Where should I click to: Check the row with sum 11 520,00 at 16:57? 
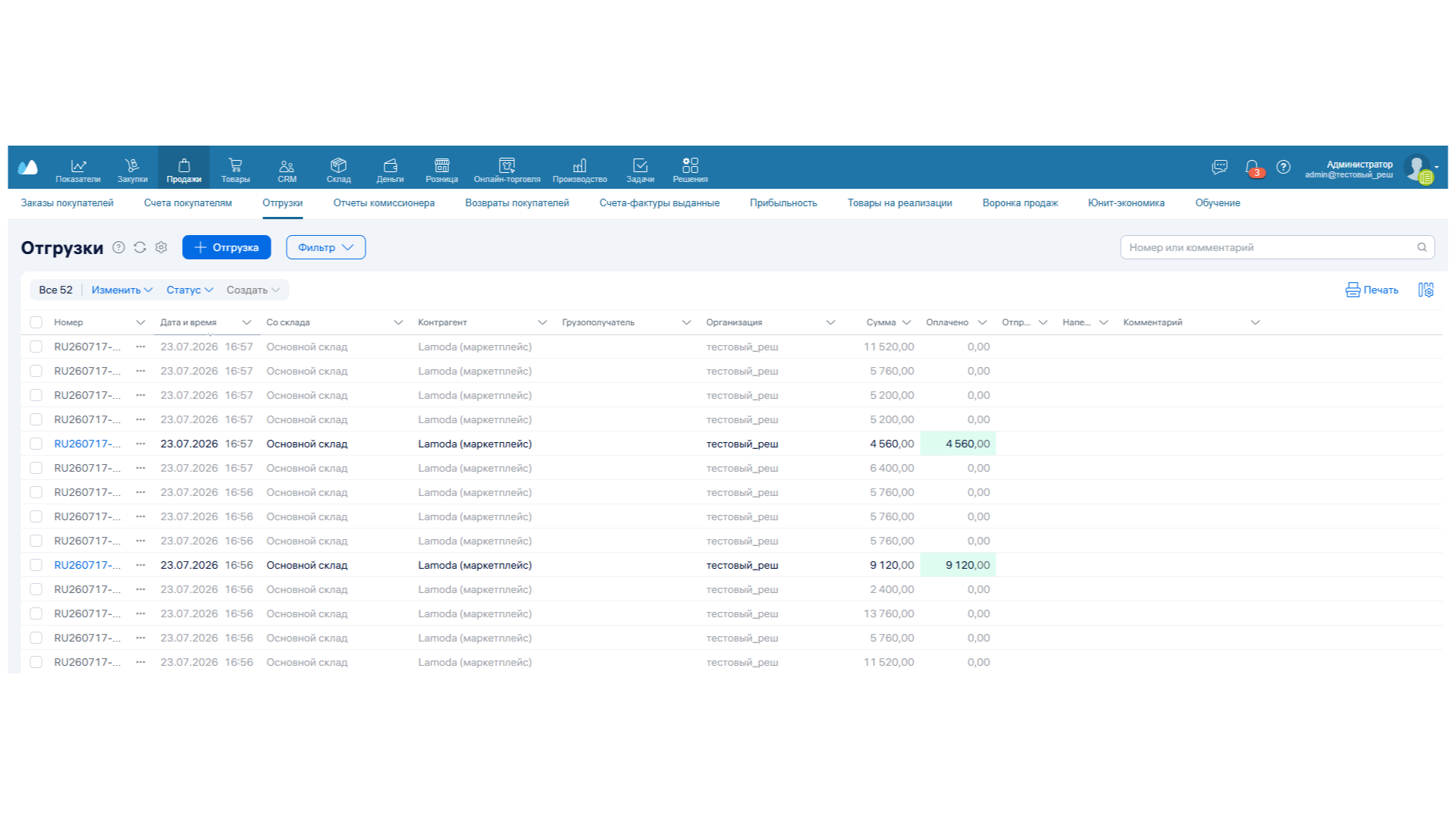[36, 347]
